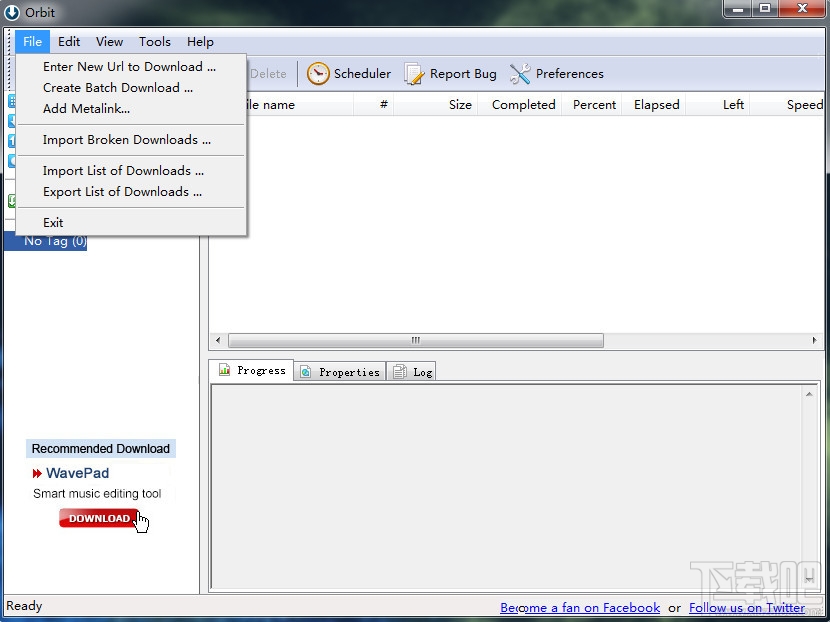Select the Progress tab
The image size is (830, 622).
pyautogui.click(x=251, y=370)
